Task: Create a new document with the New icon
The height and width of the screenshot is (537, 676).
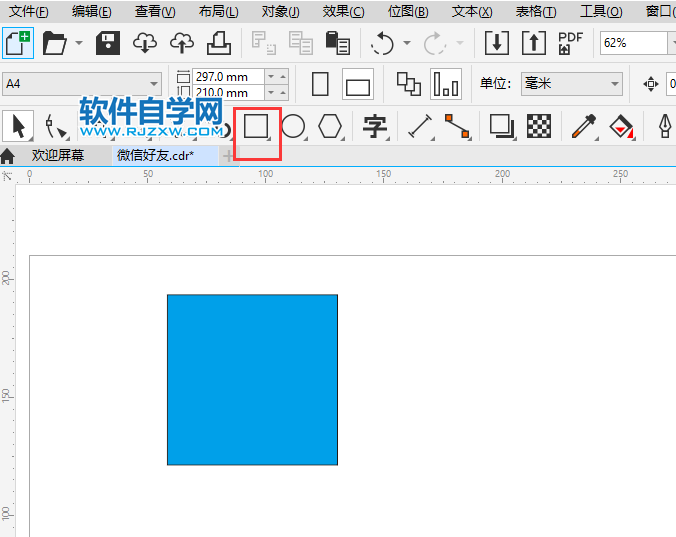Action: 18,43
